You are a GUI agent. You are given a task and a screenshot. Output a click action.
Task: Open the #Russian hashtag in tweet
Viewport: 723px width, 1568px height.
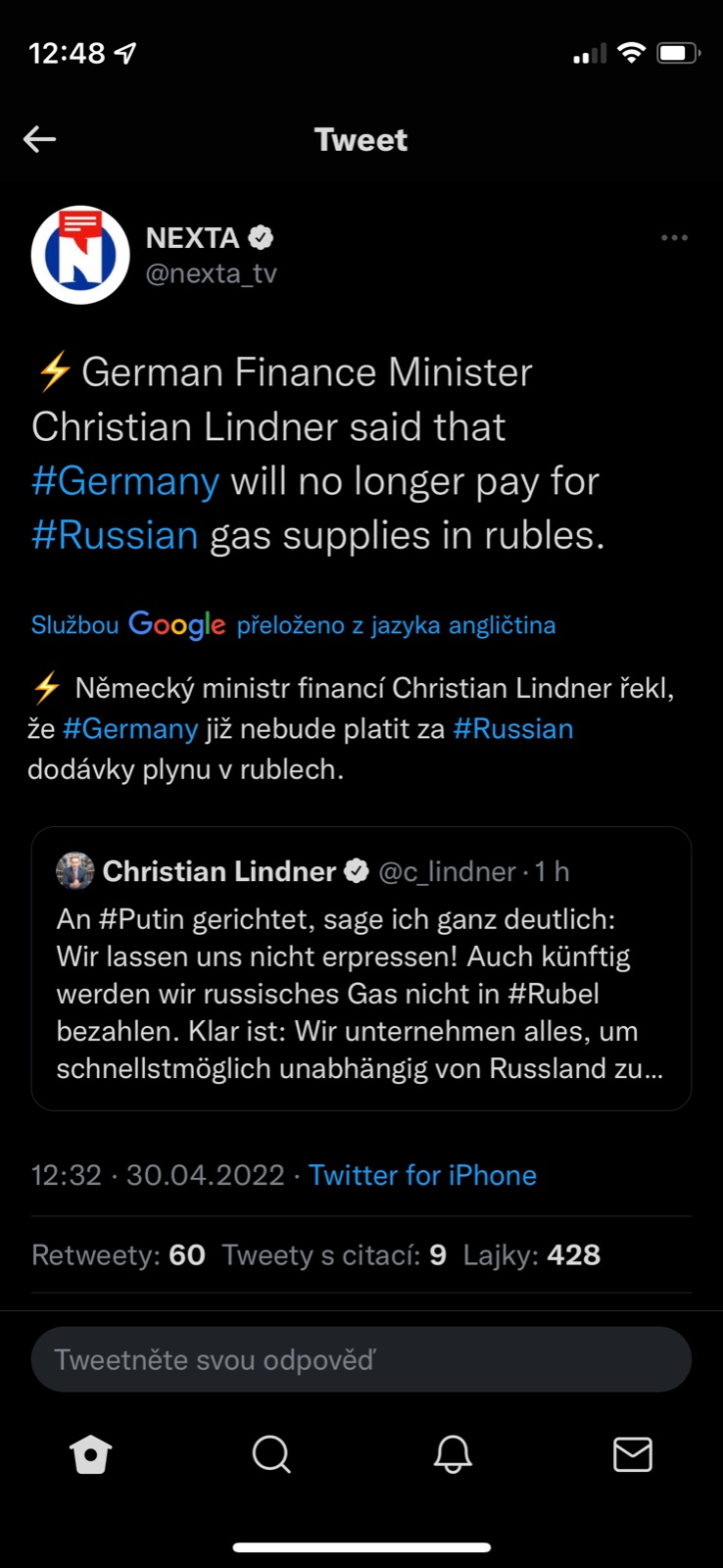point(115,535)
